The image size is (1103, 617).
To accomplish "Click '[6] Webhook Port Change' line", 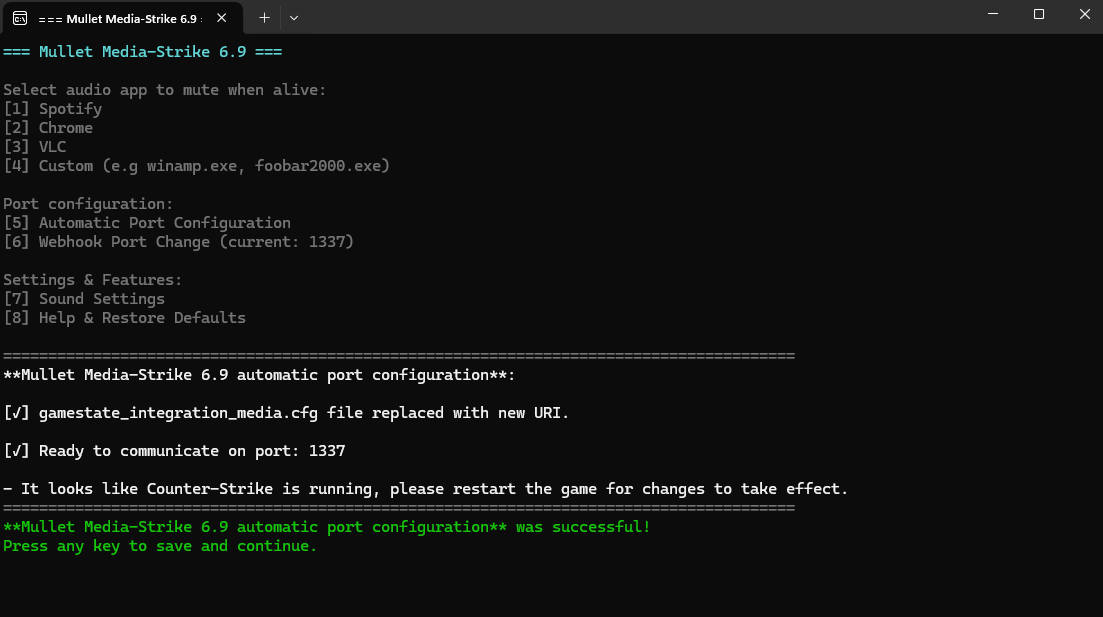I will 179,242.
